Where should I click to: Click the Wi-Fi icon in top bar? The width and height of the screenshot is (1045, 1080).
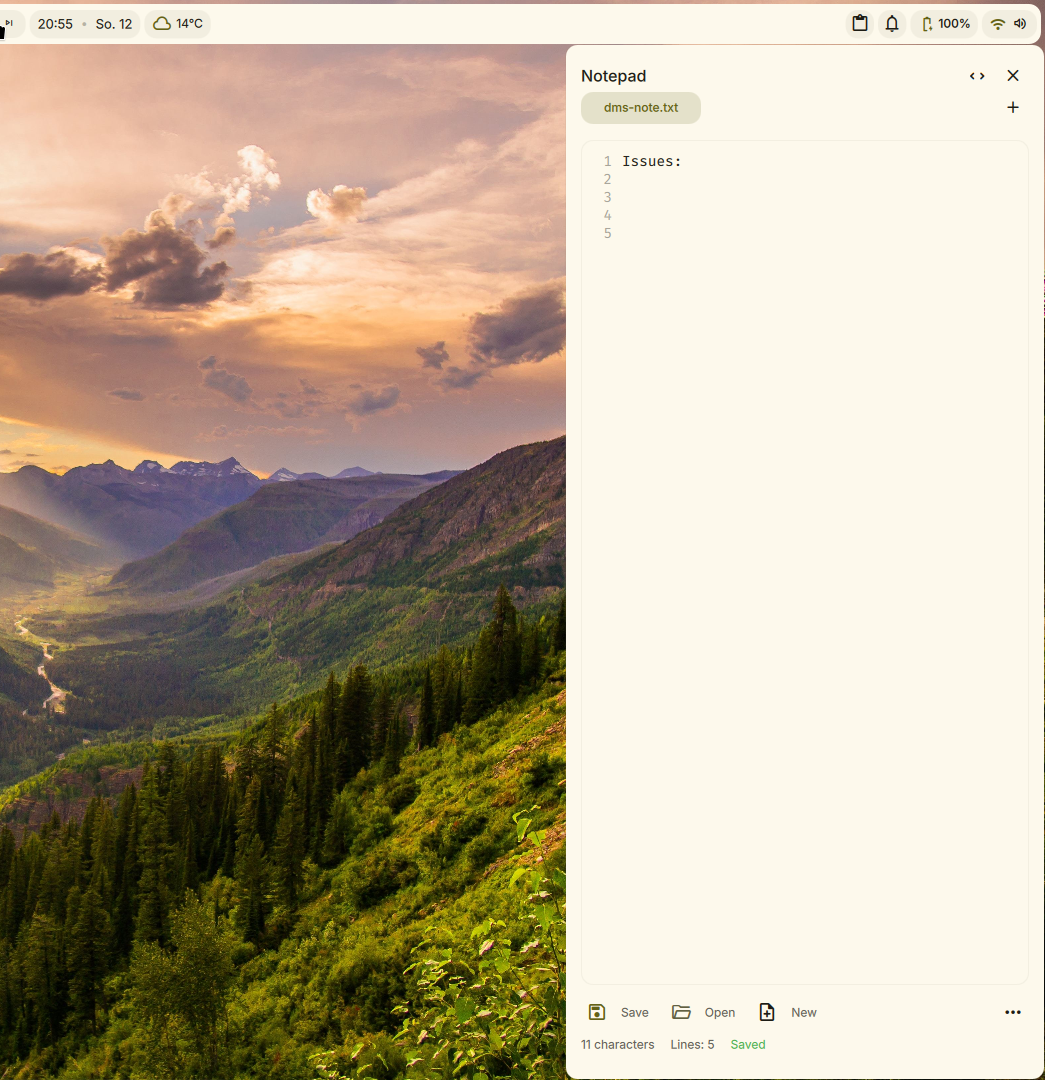[x=997, y=24]
